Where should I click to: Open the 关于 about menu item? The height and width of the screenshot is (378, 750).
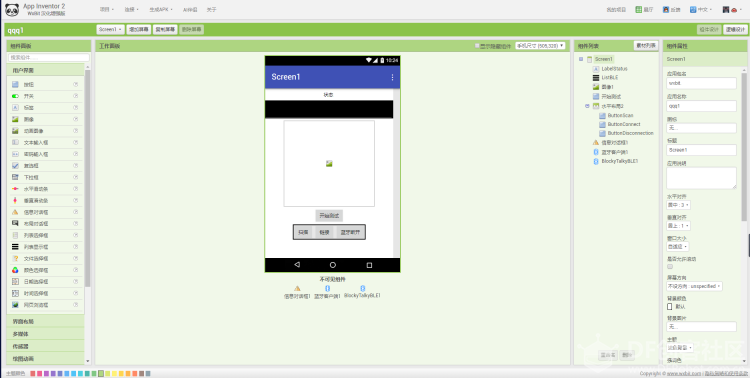211,10
